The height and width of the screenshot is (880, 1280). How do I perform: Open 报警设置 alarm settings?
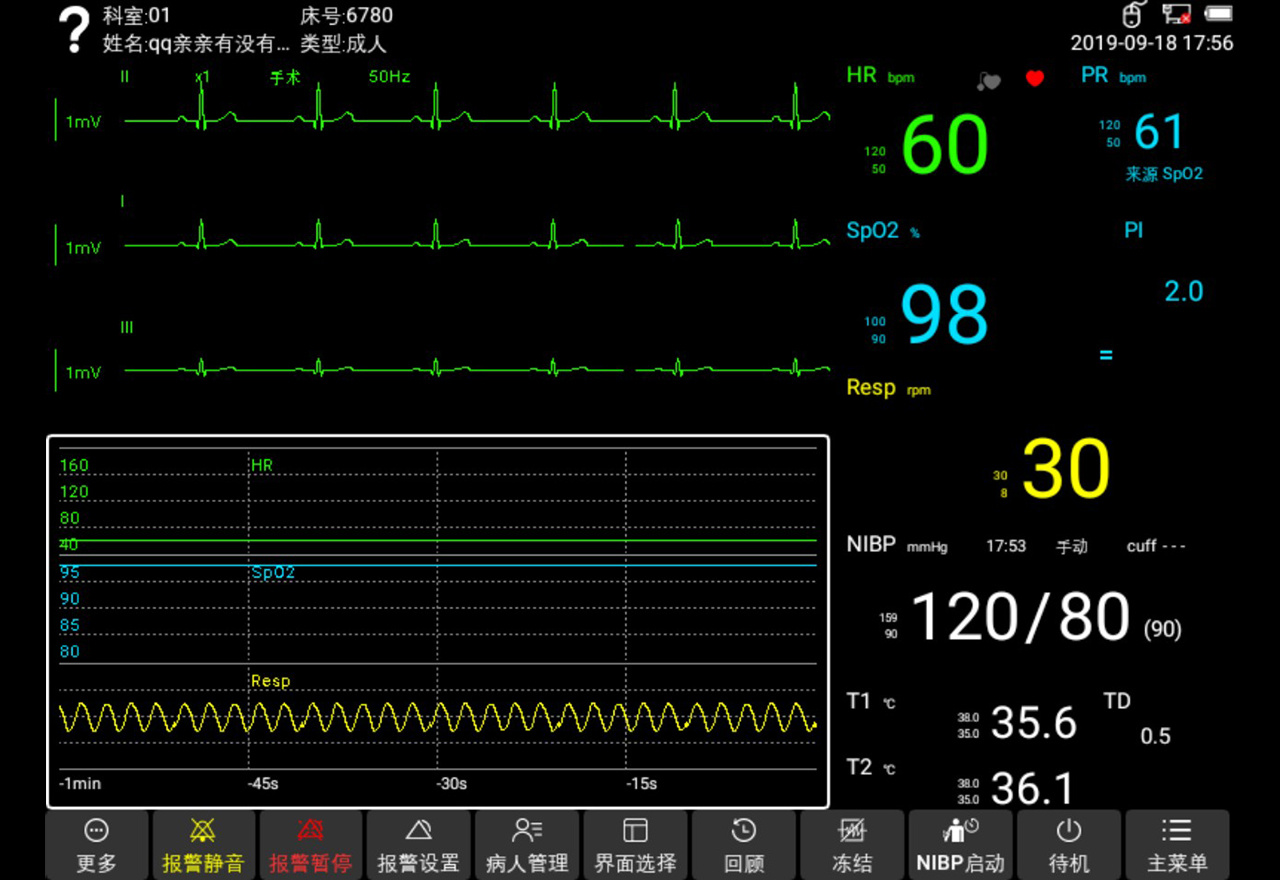pos(418,845)
